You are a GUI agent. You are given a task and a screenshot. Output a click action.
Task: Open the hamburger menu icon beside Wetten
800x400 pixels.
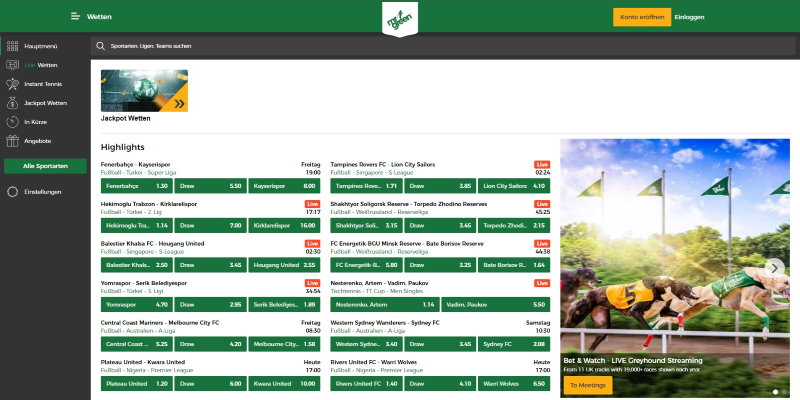click(x=75, y=16)
